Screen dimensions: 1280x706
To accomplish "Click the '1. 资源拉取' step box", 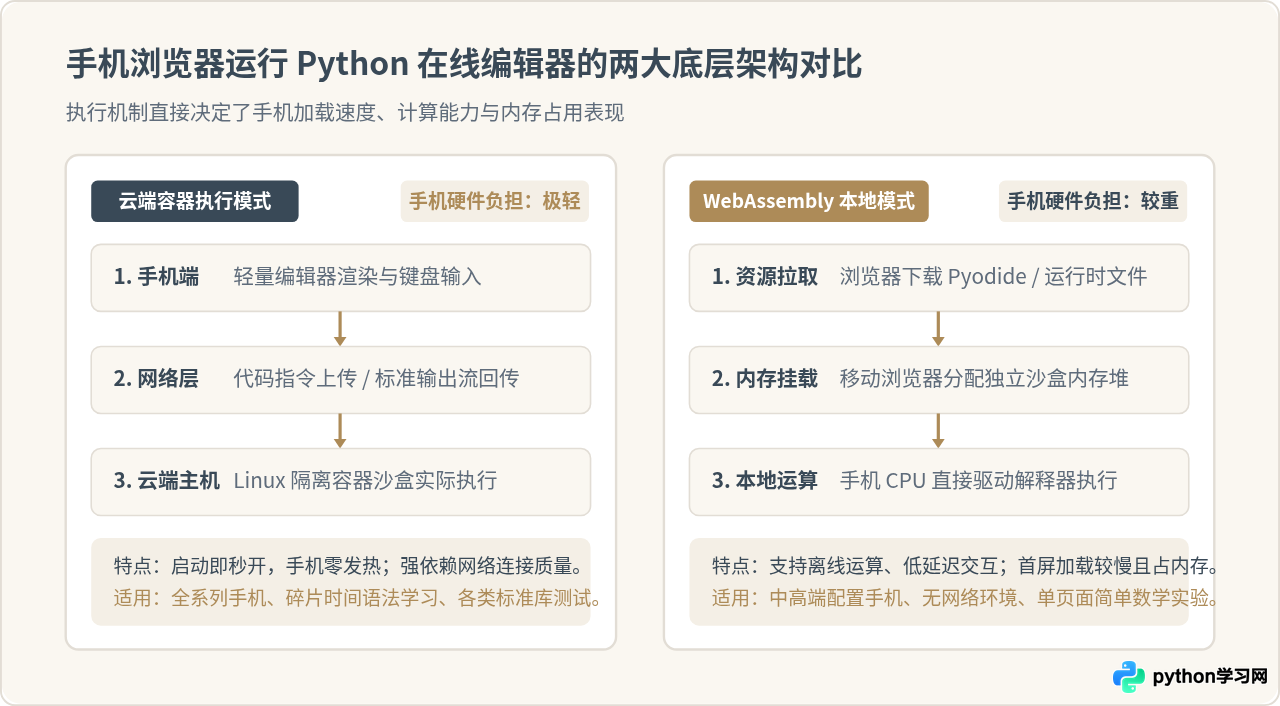I will tap(939, 278).
